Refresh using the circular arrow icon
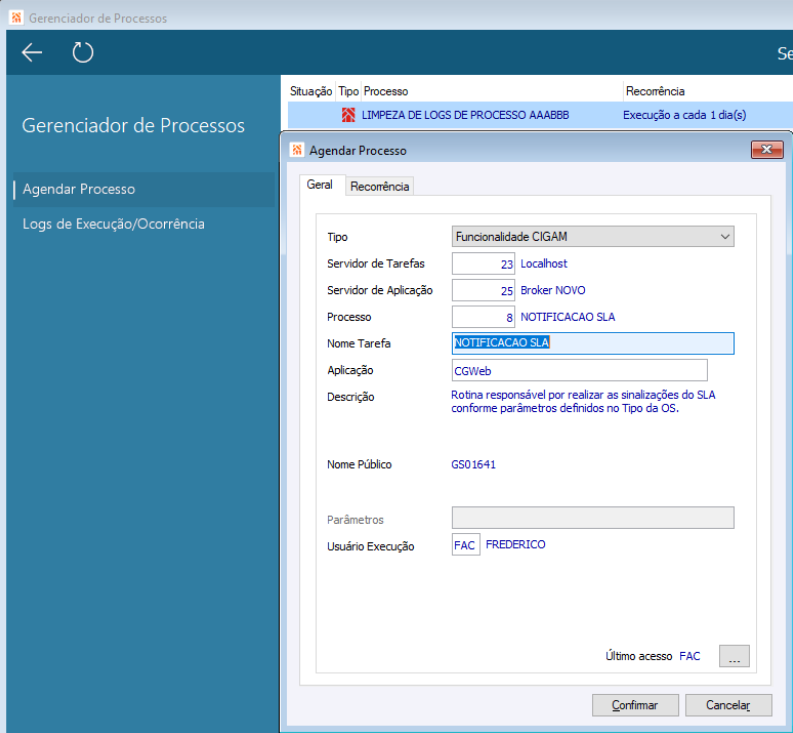This screenshot has height=733, width=793. tap(82, 53)
